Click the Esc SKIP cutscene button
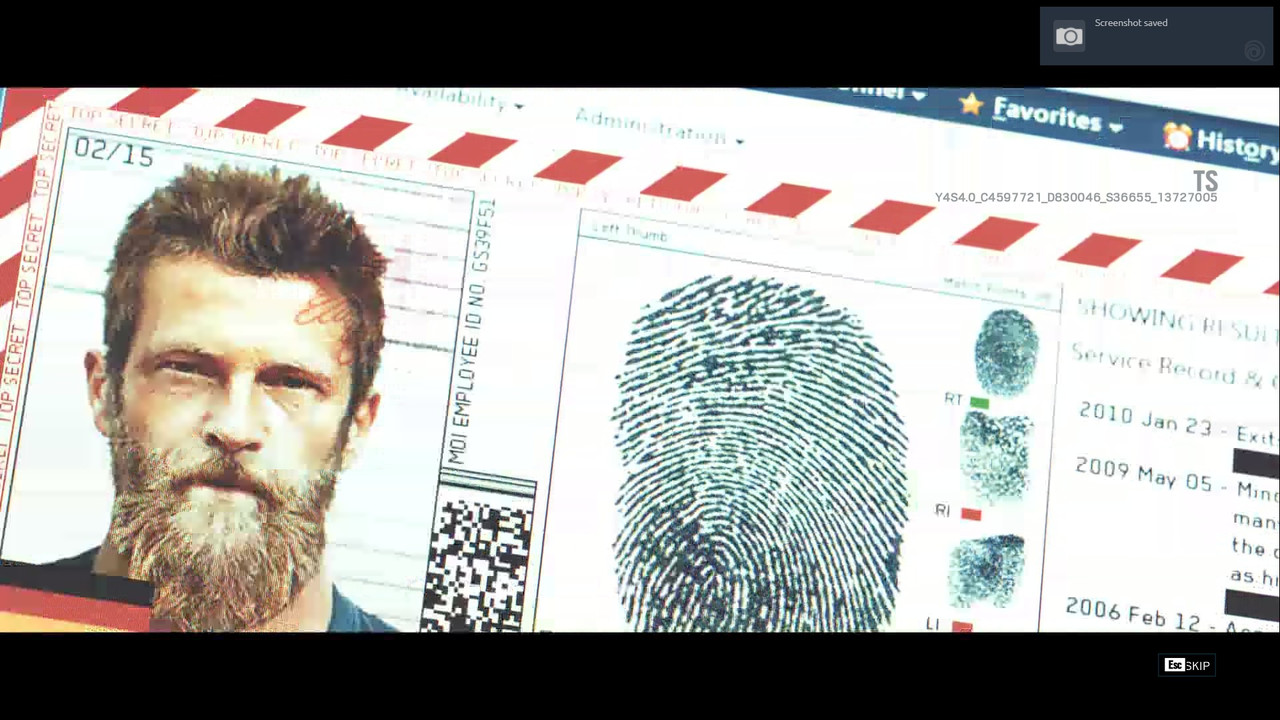The width and height of the screenshot is (1280, 720). tap(1187, 665)
